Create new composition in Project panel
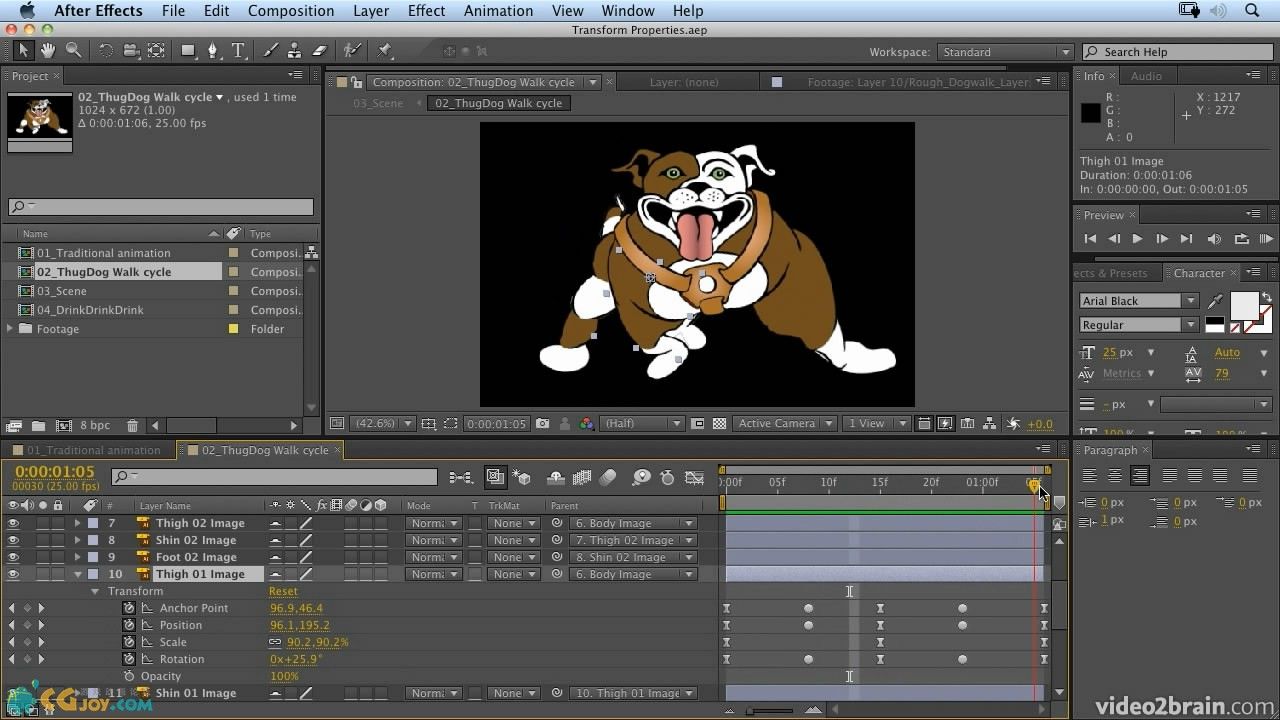 point(64,425)
